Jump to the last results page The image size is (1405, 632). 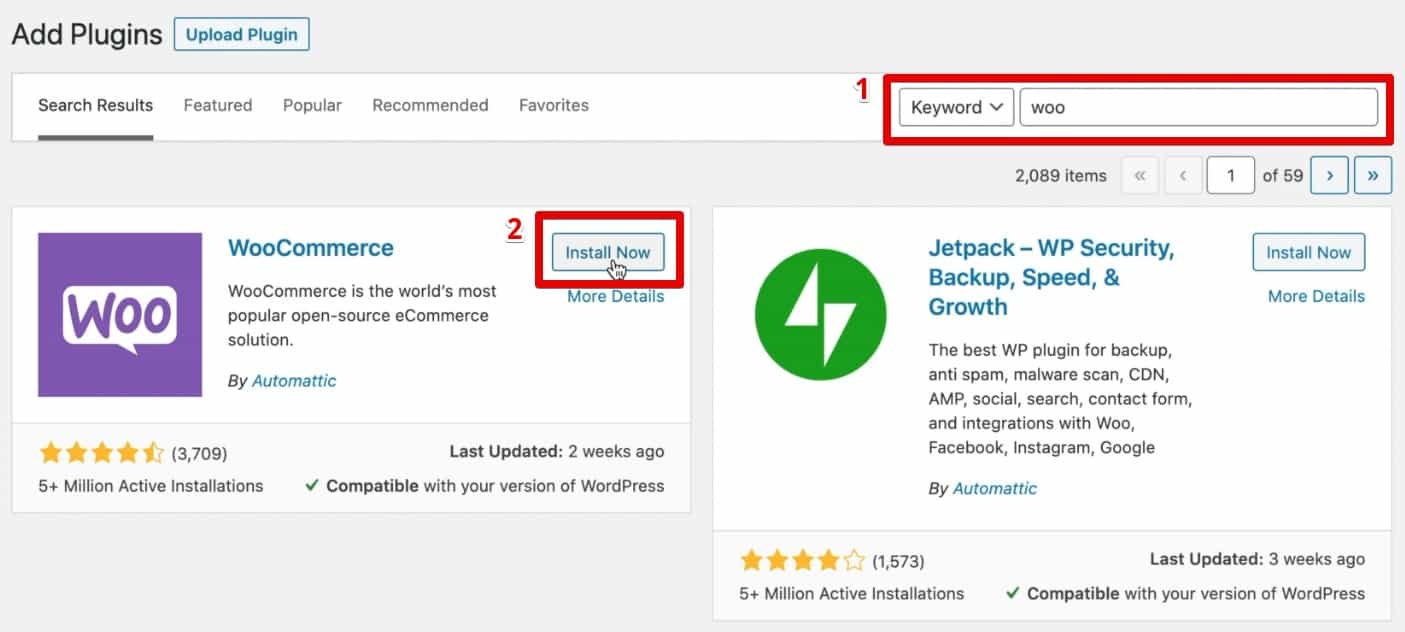(x=1372, y=174)
